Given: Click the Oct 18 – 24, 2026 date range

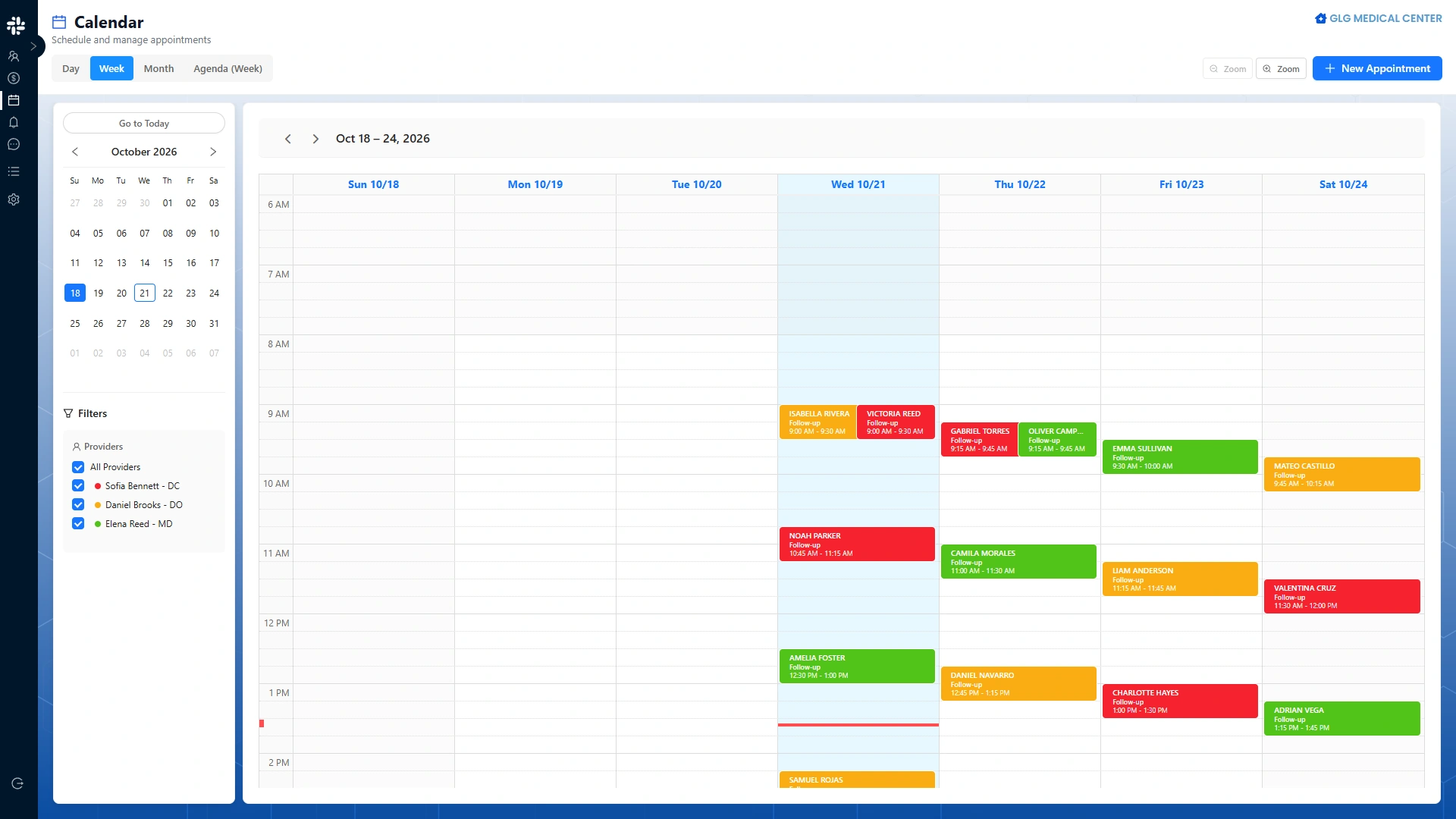Looking at the screenshot, I should tap(383, 139).
